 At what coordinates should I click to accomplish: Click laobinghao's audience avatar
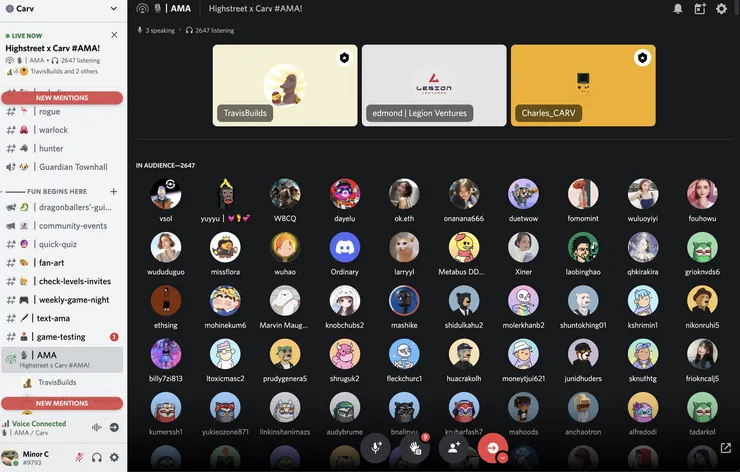(x=583, y=247)
